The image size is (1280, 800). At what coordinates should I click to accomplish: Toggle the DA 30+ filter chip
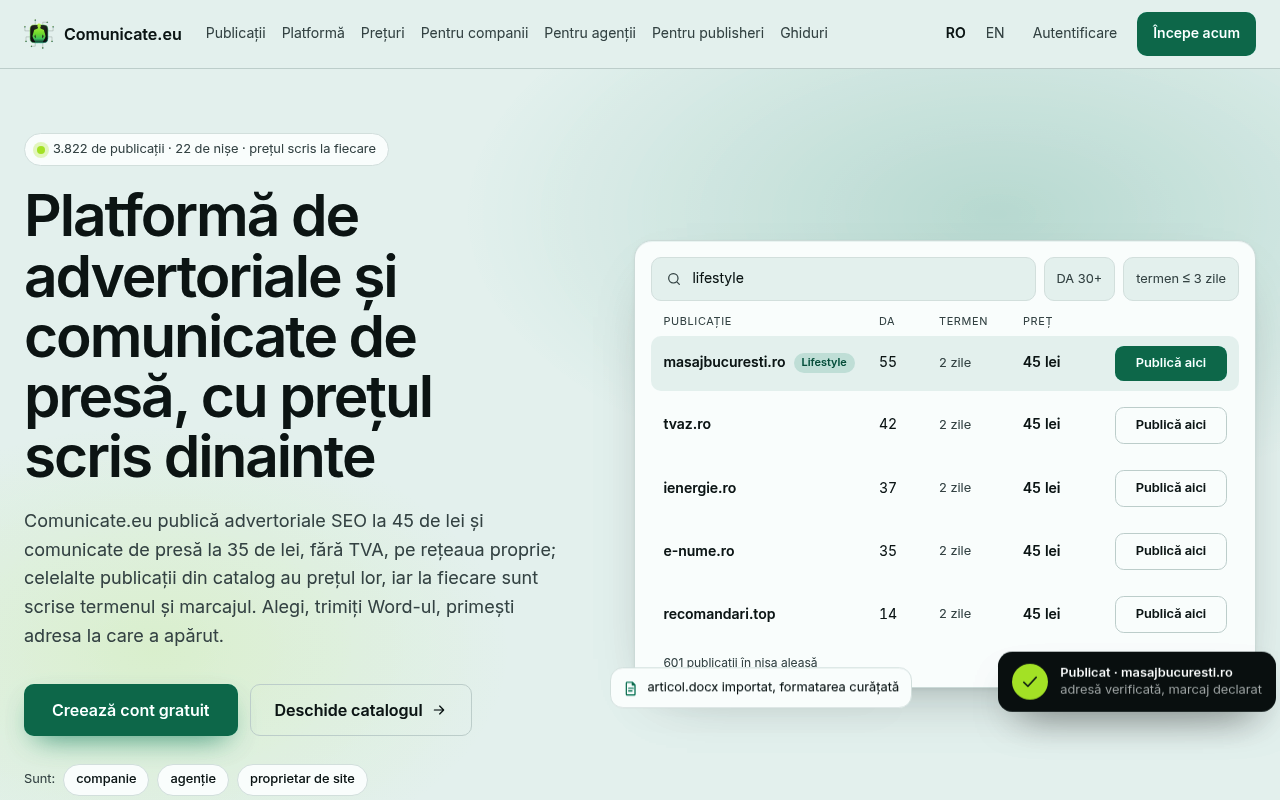[1079, 279]
